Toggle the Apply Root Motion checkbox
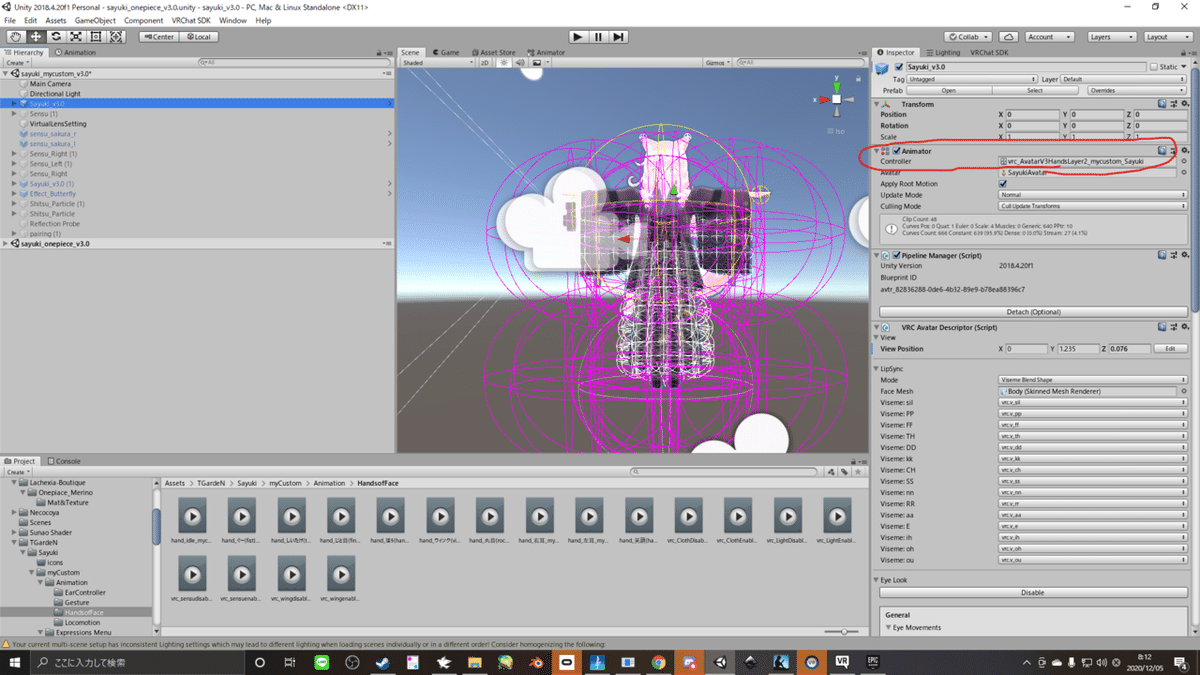The image size is (1200, 675). pyautogui.click(x=1003, y=184)
